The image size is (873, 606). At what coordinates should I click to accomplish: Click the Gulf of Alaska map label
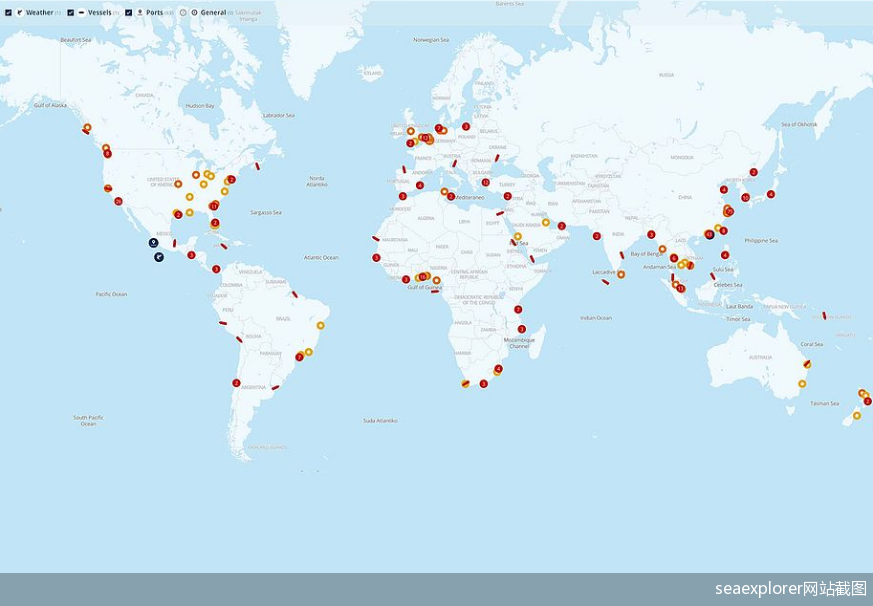click(50, 105)
